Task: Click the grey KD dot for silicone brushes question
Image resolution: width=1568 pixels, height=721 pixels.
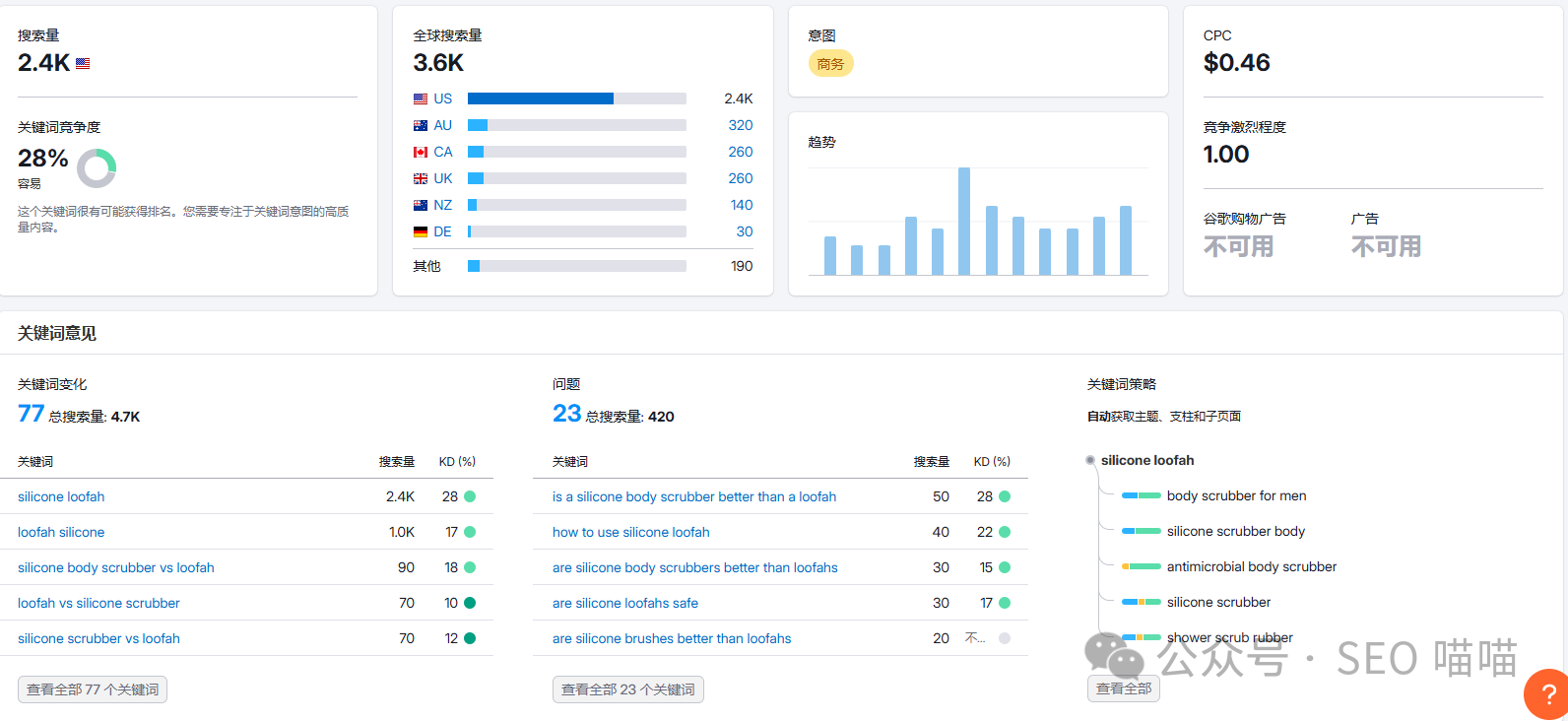Action: (1005, 638)
